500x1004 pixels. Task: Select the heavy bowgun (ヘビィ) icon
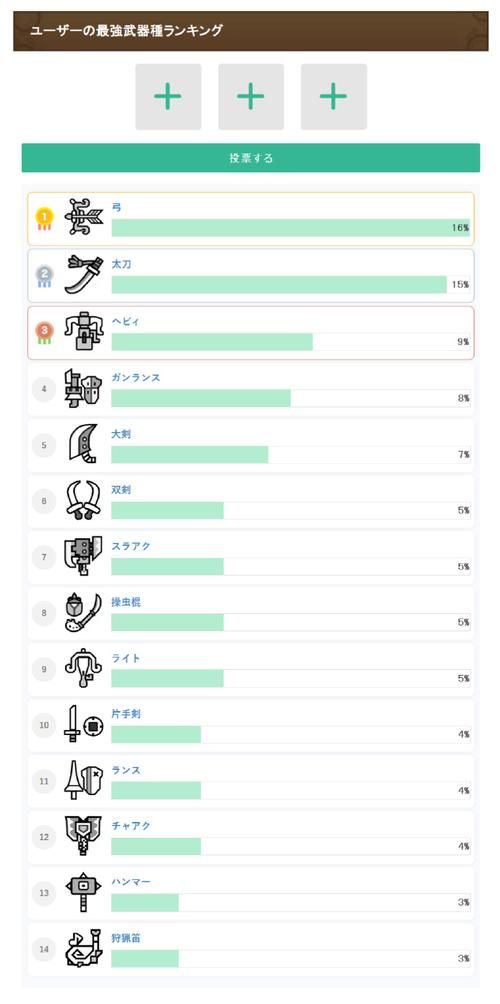pyautogui.click(x=84, y=331)
